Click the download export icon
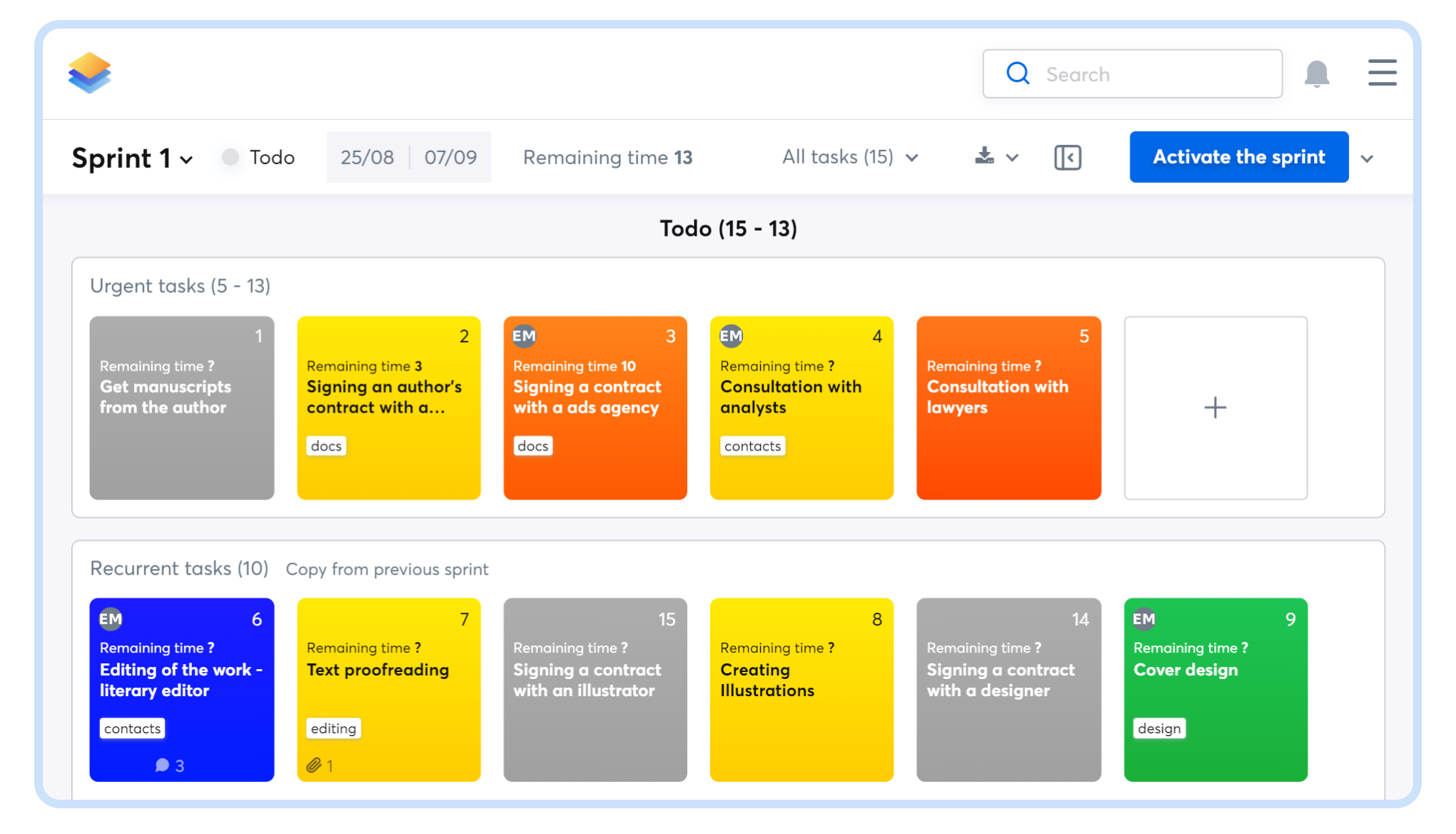This screenshot has width=1456, height=834. (x=985, y=156)
